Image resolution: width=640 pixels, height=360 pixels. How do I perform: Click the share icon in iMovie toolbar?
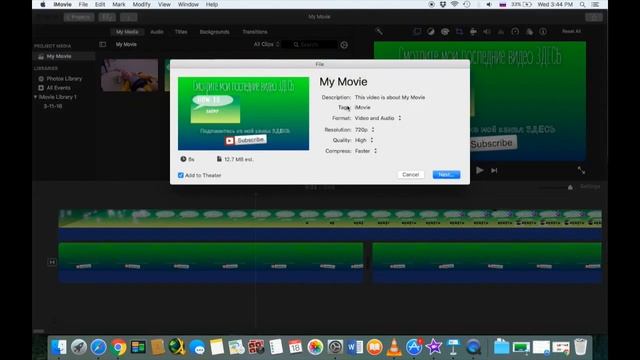pos(594,17)
